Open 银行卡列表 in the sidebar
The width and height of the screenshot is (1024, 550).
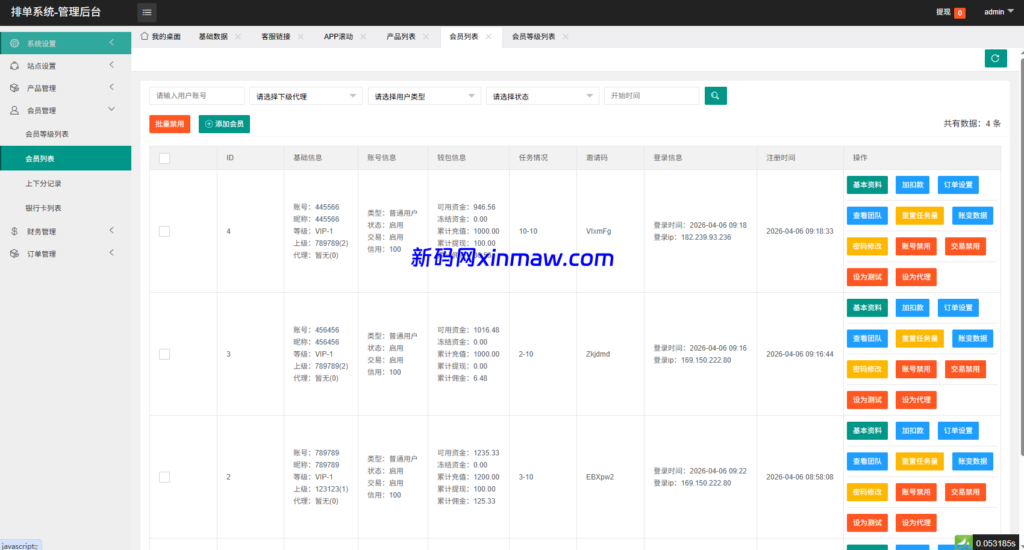pyautogui.click(x=65, y=208)
